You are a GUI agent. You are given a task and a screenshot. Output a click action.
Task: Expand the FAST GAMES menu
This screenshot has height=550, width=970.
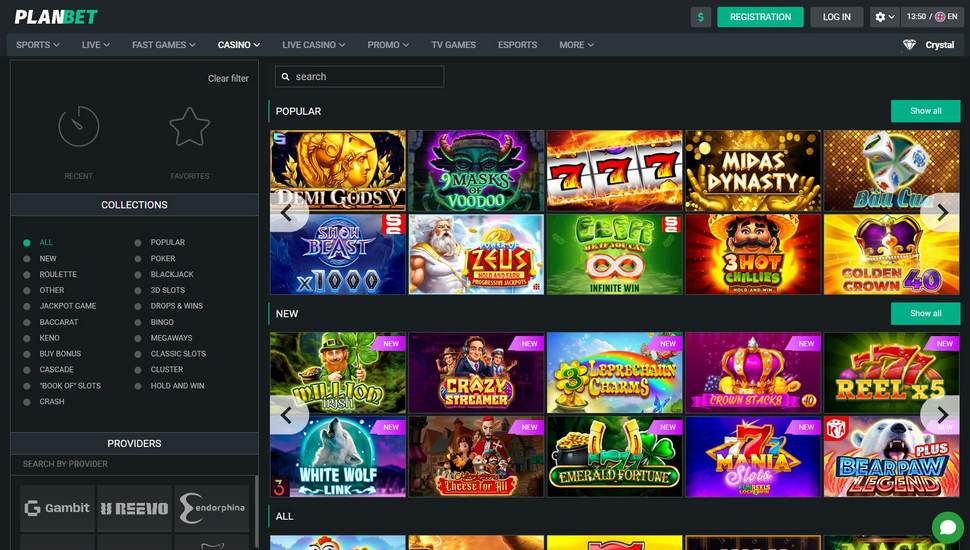[163, 45]
